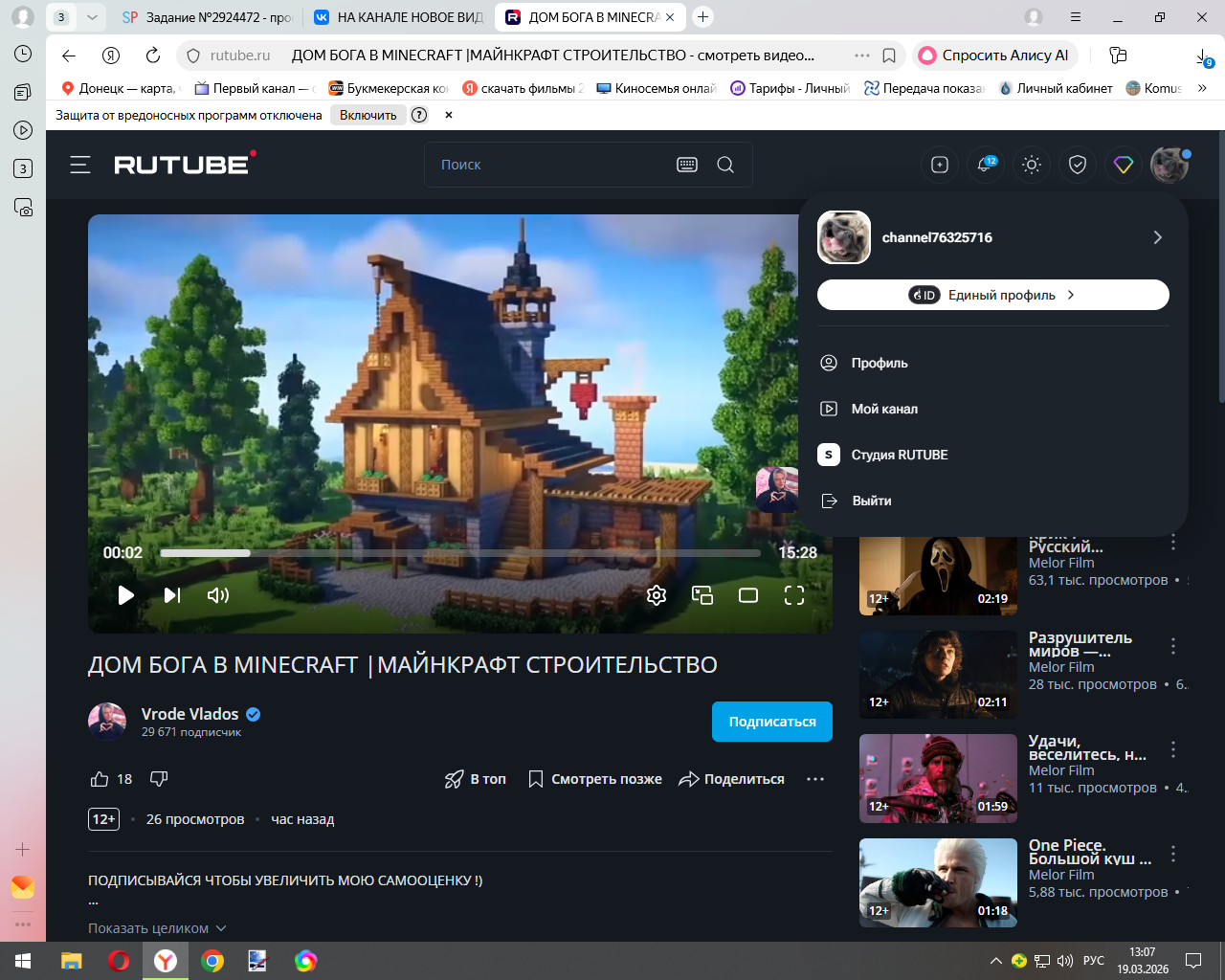Open the shield safe-mode icon
The width and height of the screenshot is (1225, 980).
[x=1078, y=165]
